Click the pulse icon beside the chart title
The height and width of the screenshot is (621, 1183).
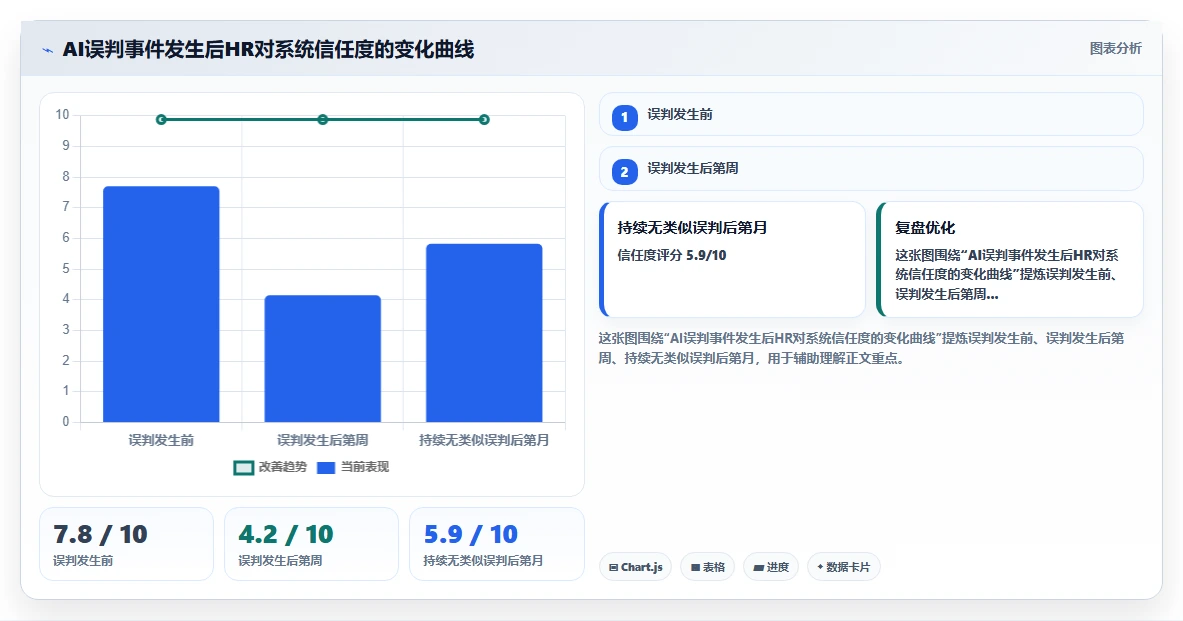point(48,51)
